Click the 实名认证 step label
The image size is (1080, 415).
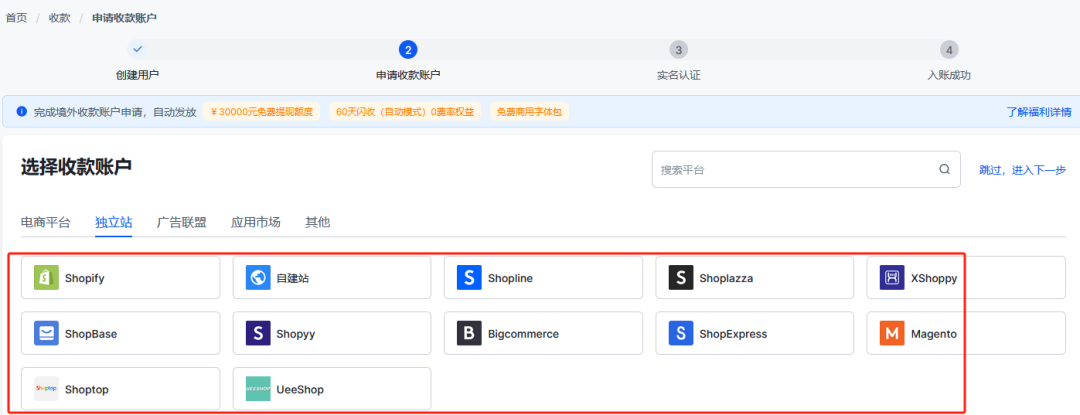click(x=678, y=76)
